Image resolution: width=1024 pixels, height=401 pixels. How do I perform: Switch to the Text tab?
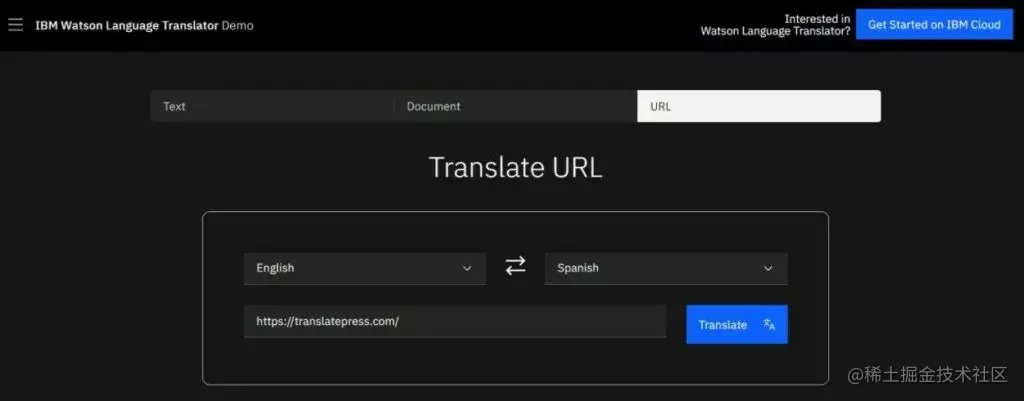[272, 106]
